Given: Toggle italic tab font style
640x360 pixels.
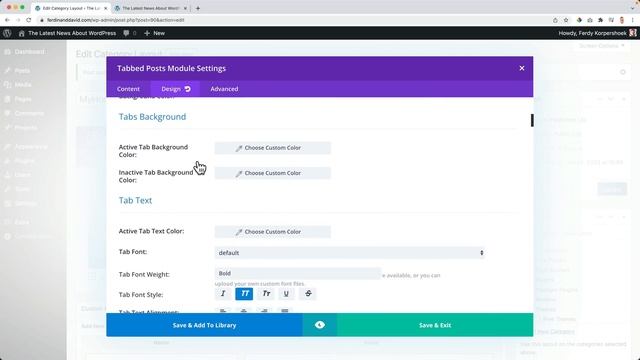Looking at the screenshot, I should tap(223, 293).
